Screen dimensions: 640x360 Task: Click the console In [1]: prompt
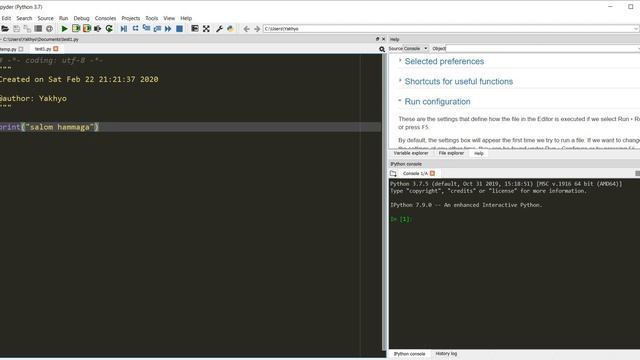(x=401, y=219)
